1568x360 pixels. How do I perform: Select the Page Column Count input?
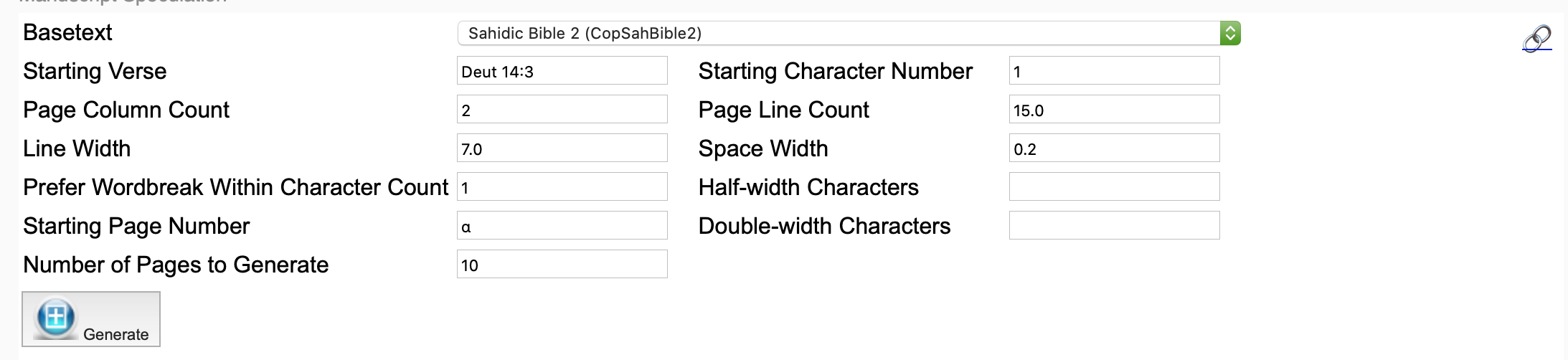tap(562, 110)
